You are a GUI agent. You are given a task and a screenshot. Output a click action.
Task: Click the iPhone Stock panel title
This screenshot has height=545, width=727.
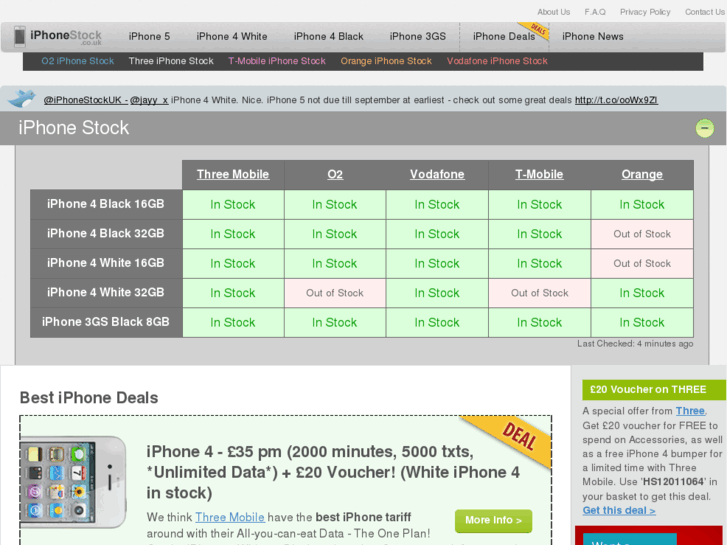click(x=74, y=128)
